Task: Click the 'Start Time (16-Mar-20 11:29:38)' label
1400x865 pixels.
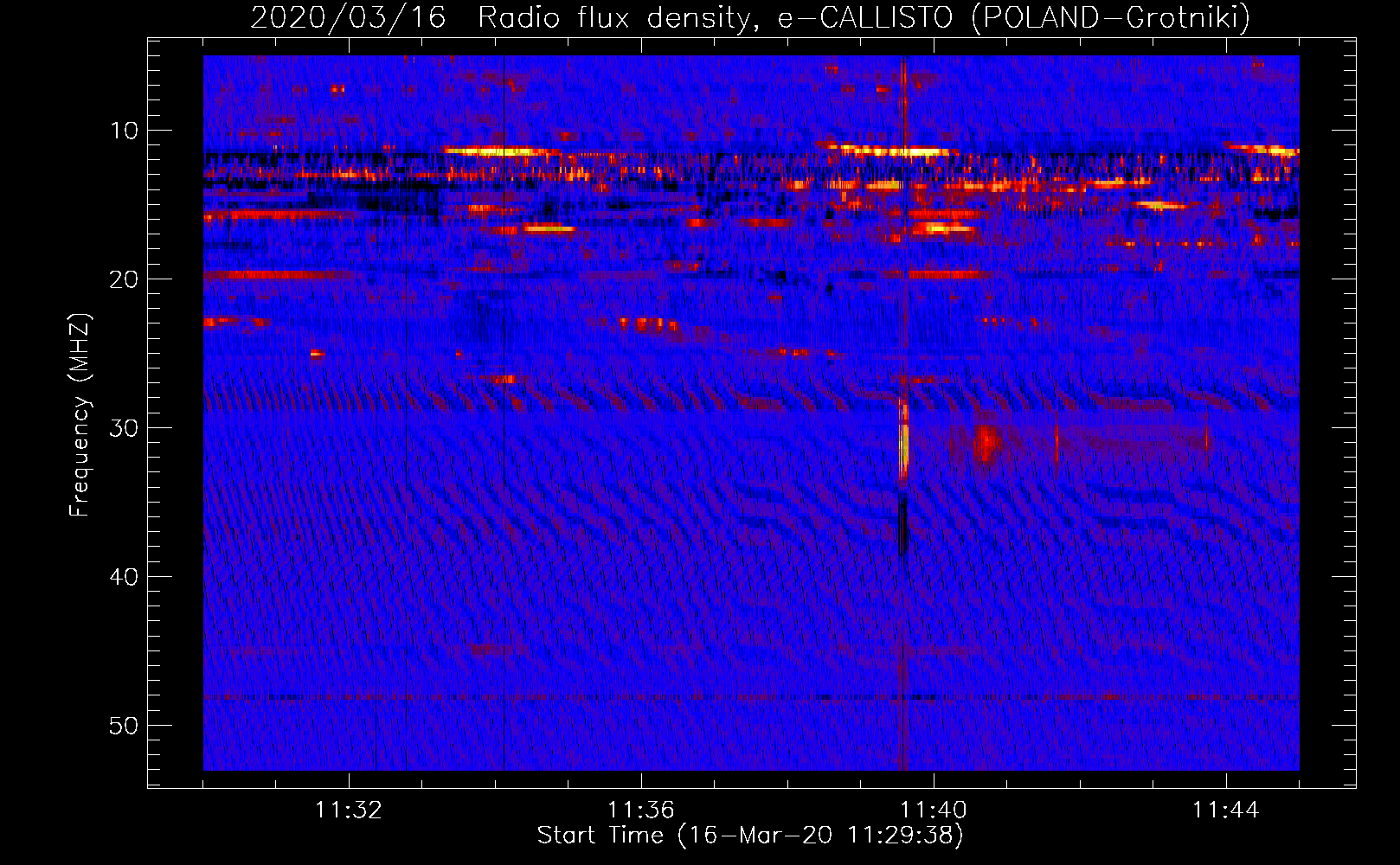Action: [x=750, y=836]
